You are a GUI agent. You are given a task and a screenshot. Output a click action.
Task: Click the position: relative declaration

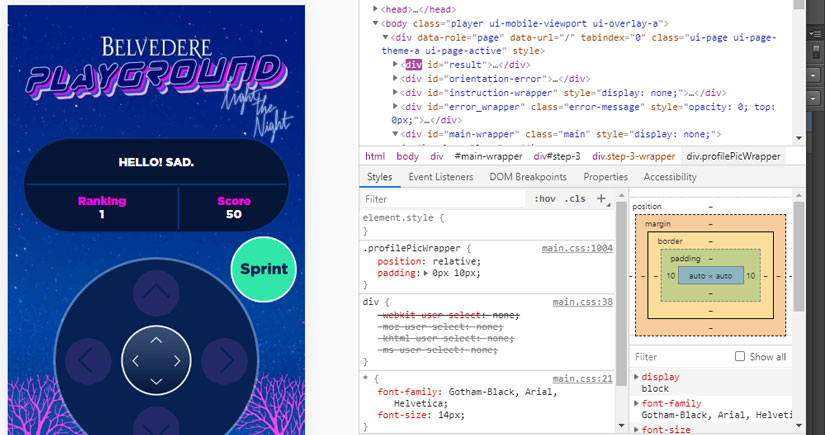click(429, 261)
